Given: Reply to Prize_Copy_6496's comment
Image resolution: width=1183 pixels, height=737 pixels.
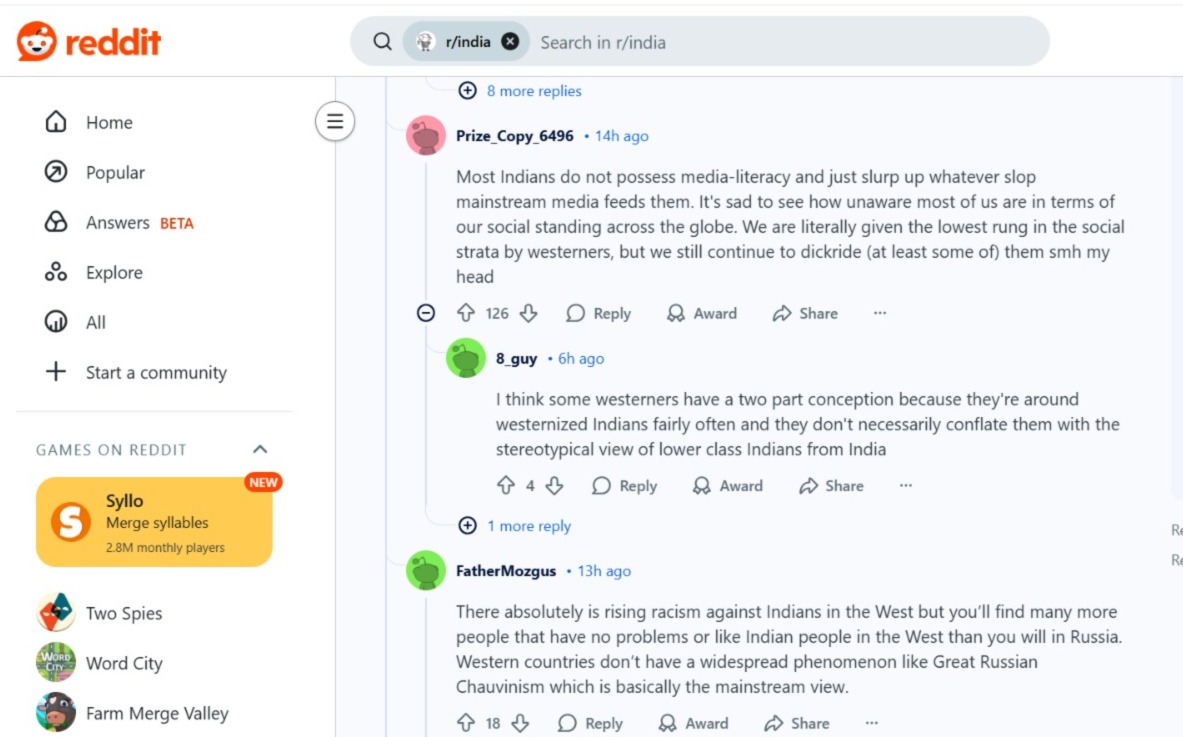Looking at the screenshot, I should (599, 313).
